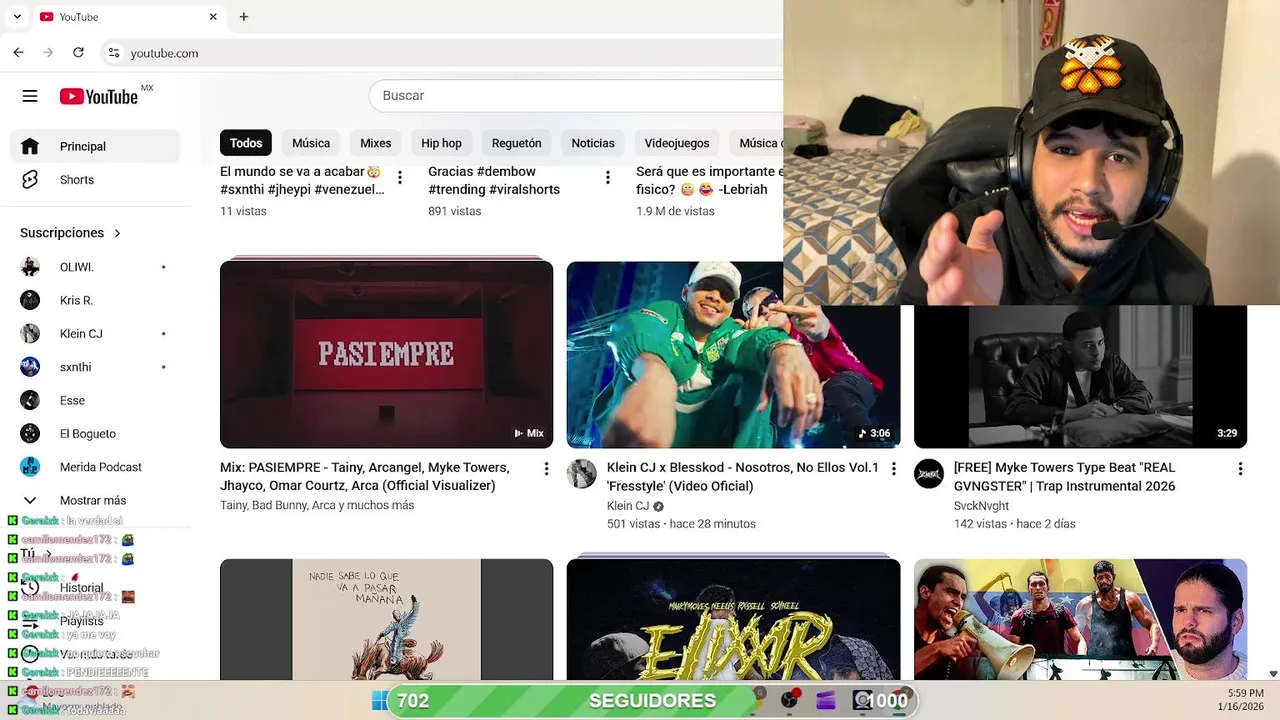The width and height of the screenshot is (1280, 720).
Task: View site information icon in address bar
Action: 114,53
